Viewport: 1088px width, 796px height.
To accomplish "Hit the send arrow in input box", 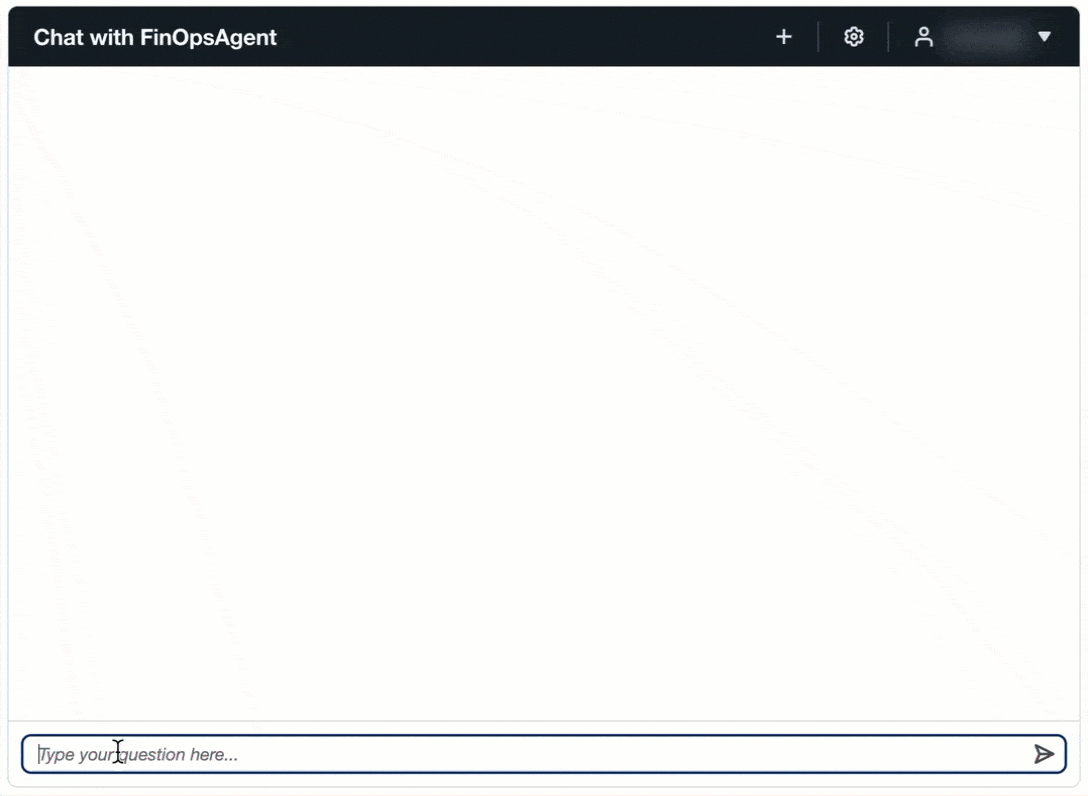I will click(1044, 754).
